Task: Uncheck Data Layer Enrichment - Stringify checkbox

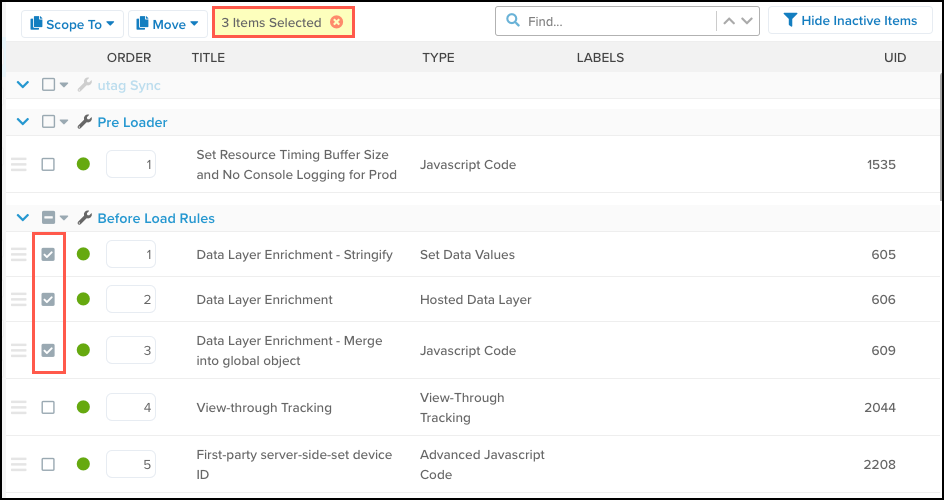Action: pyautogui.click(x=48, y=255)
